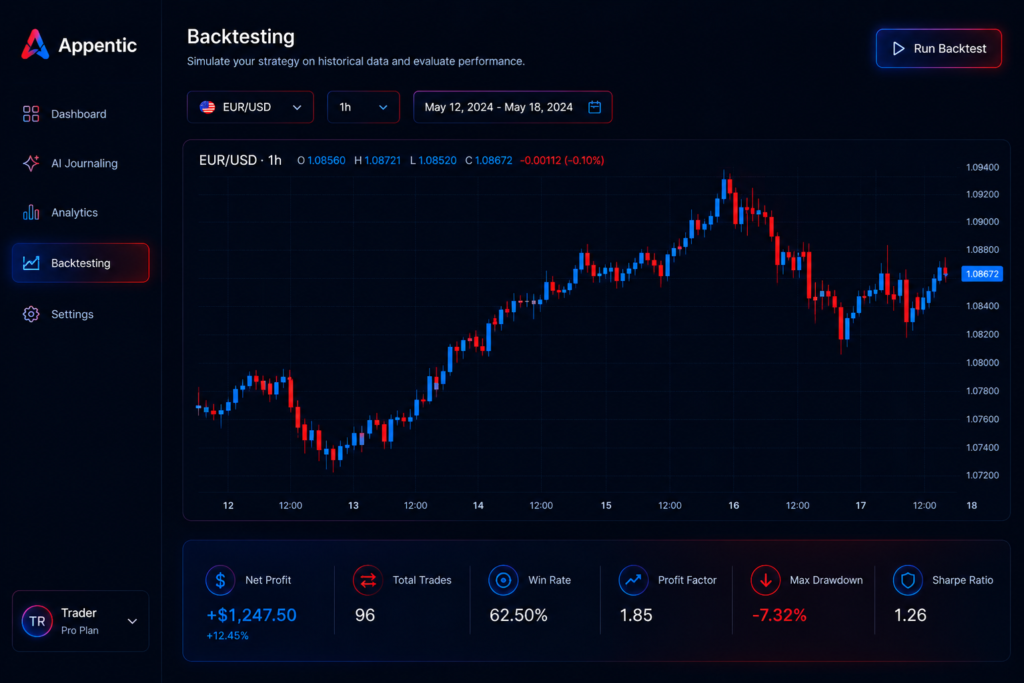Select the May 12 - May 18 date field
This screenshot has height=683, width=1024.
point(513,107)
